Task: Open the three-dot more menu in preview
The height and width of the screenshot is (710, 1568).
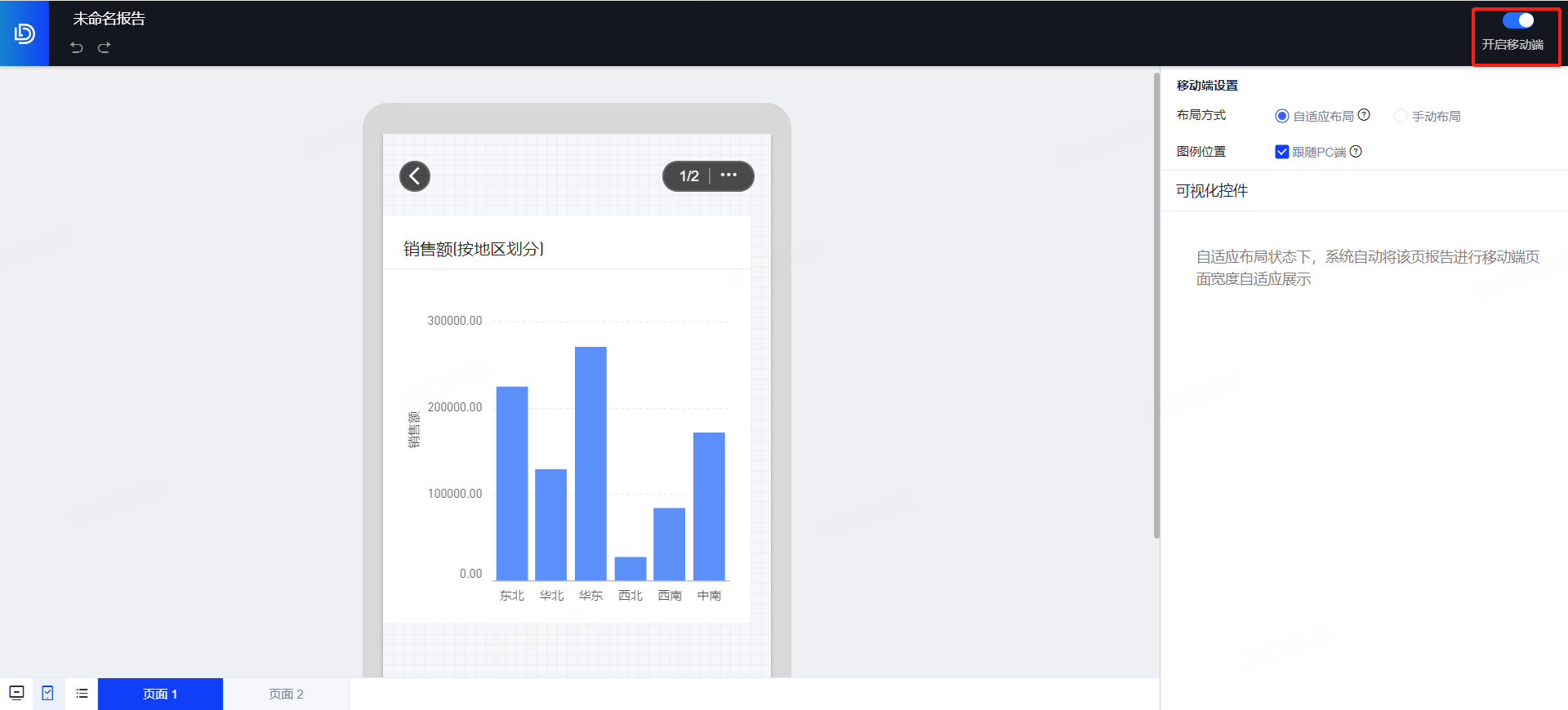Action: (x=728, y=175)
